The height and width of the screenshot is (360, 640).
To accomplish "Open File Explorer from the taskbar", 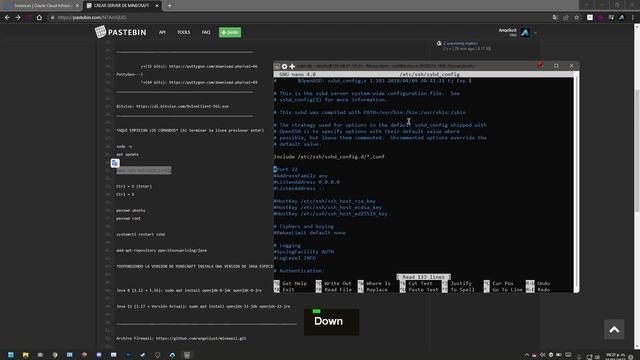I will pyautogui.click(x=25, y=355).
